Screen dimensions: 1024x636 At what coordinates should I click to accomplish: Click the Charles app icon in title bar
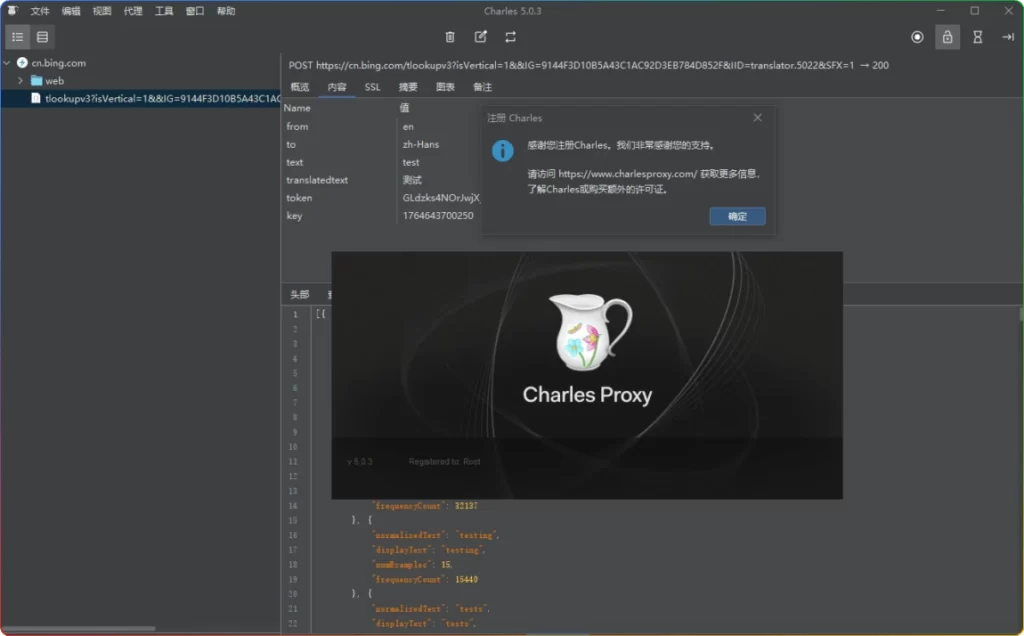(10, 10)
